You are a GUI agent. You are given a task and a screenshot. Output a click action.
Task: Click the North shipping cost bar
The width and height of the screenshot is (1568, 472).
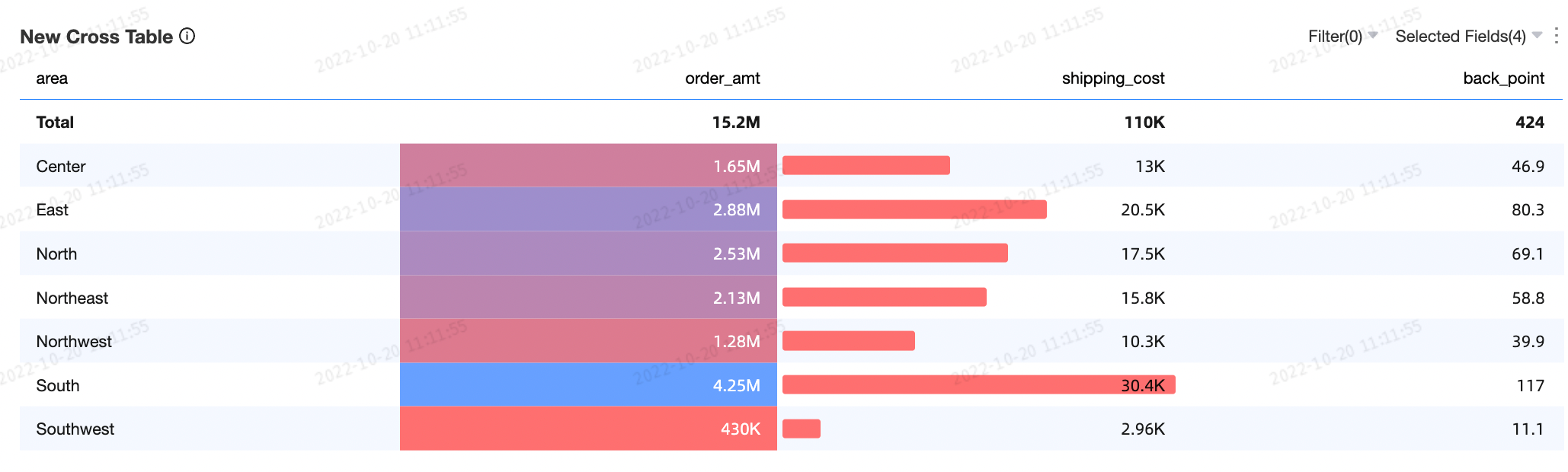pyautogui.click(x=894, y=253)
